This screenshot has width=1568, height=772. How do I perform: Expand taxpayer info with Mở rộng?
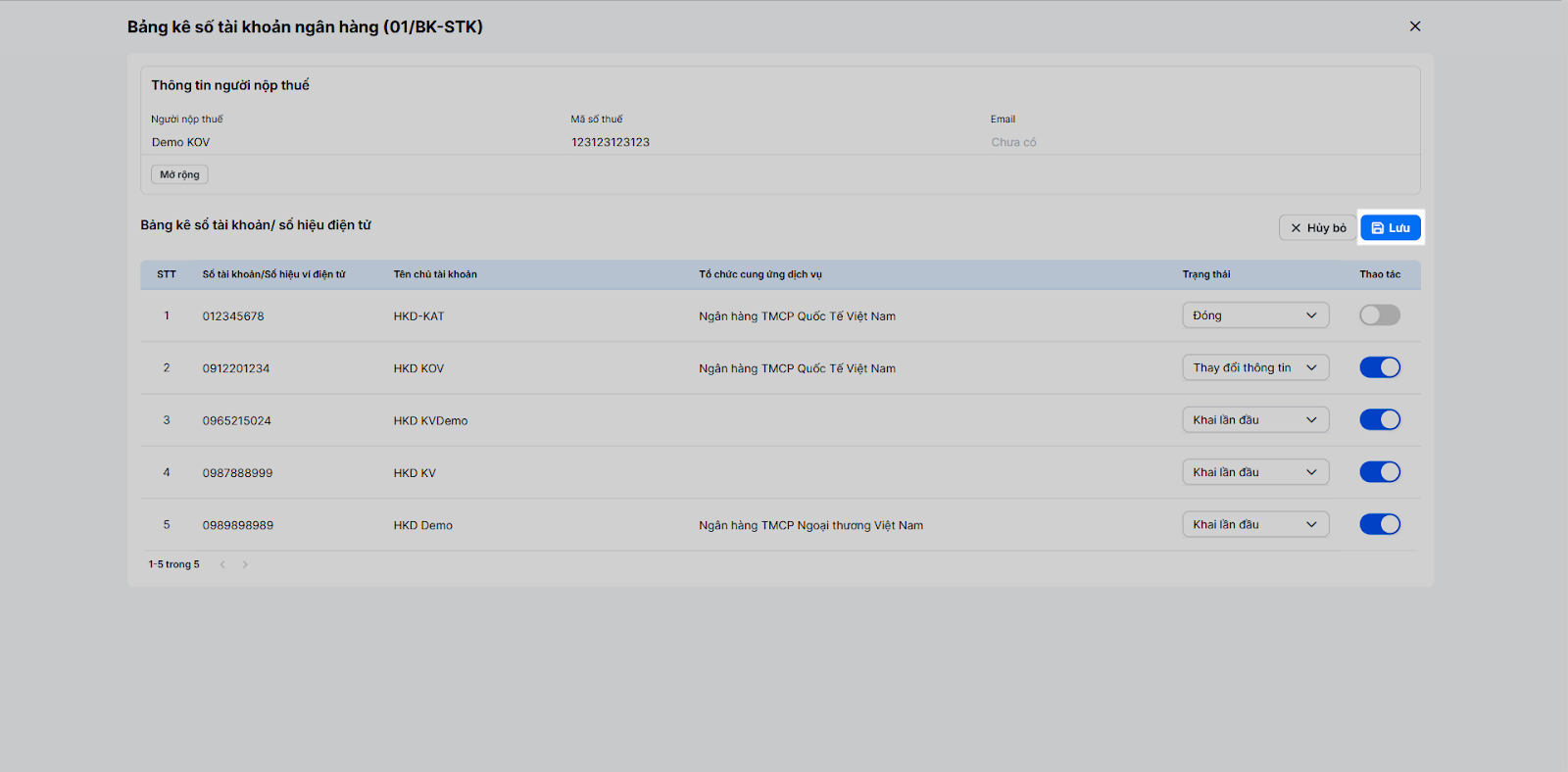click(179, 174)
